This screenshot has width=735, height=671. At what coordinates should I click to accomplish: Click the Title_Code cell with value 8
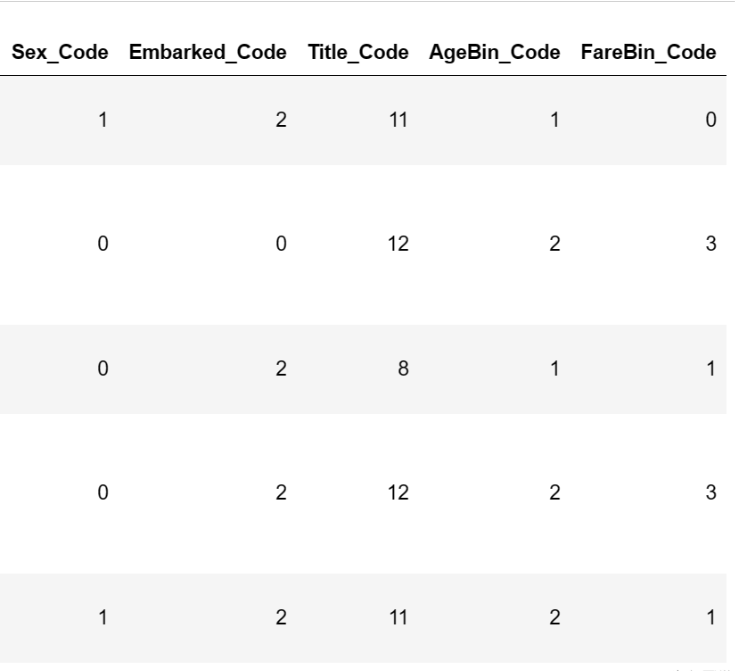tap(402, 369)
